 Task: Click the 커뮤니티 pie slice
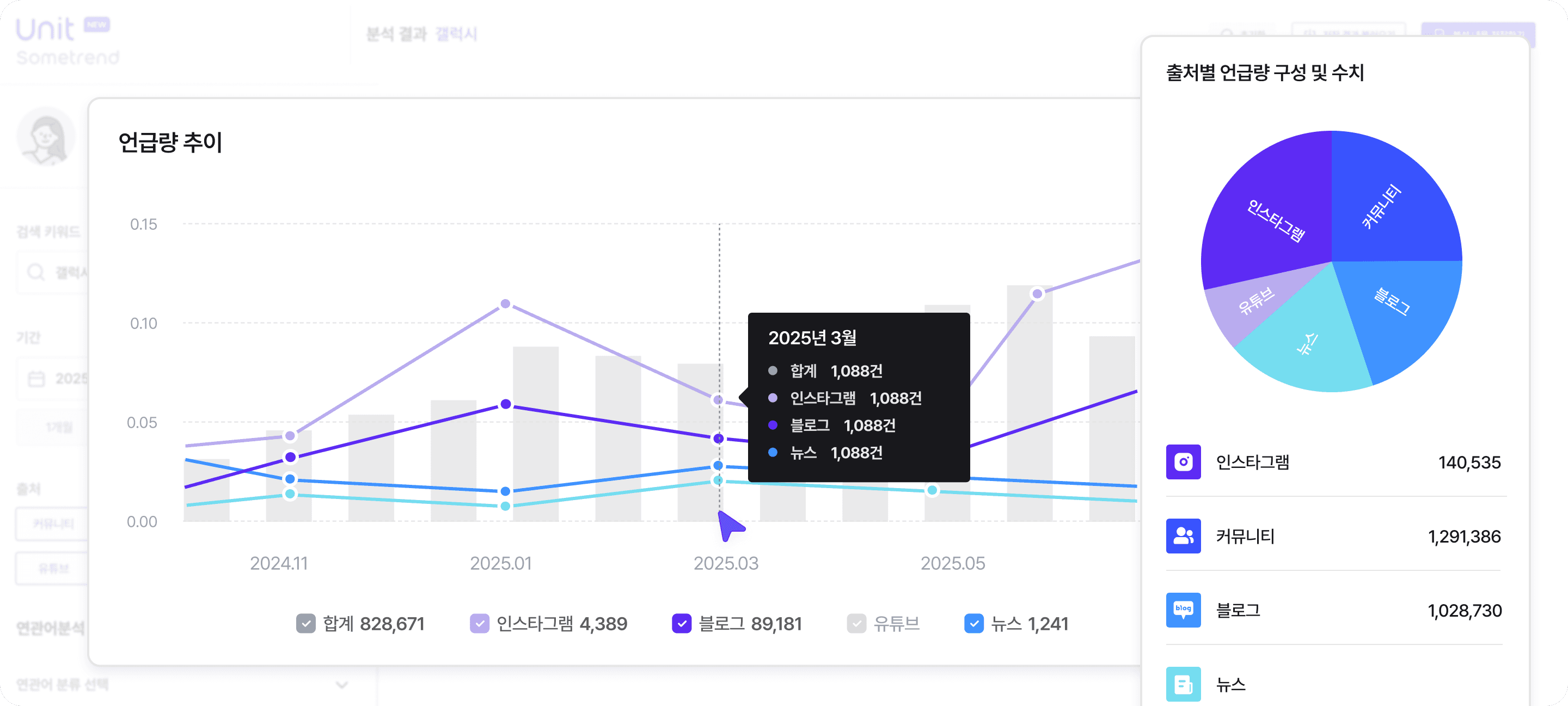(1394, 201)
